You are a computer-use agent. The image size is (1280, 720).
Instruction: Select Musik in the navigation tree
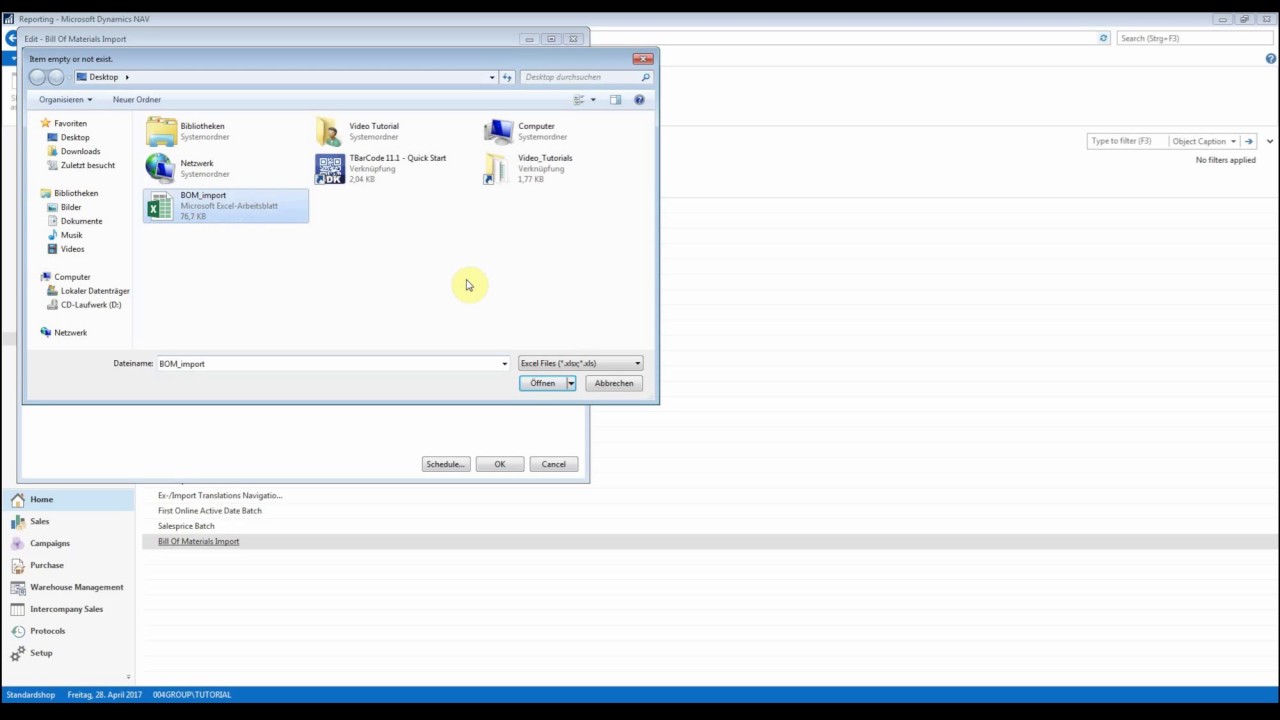coord(71,235)
